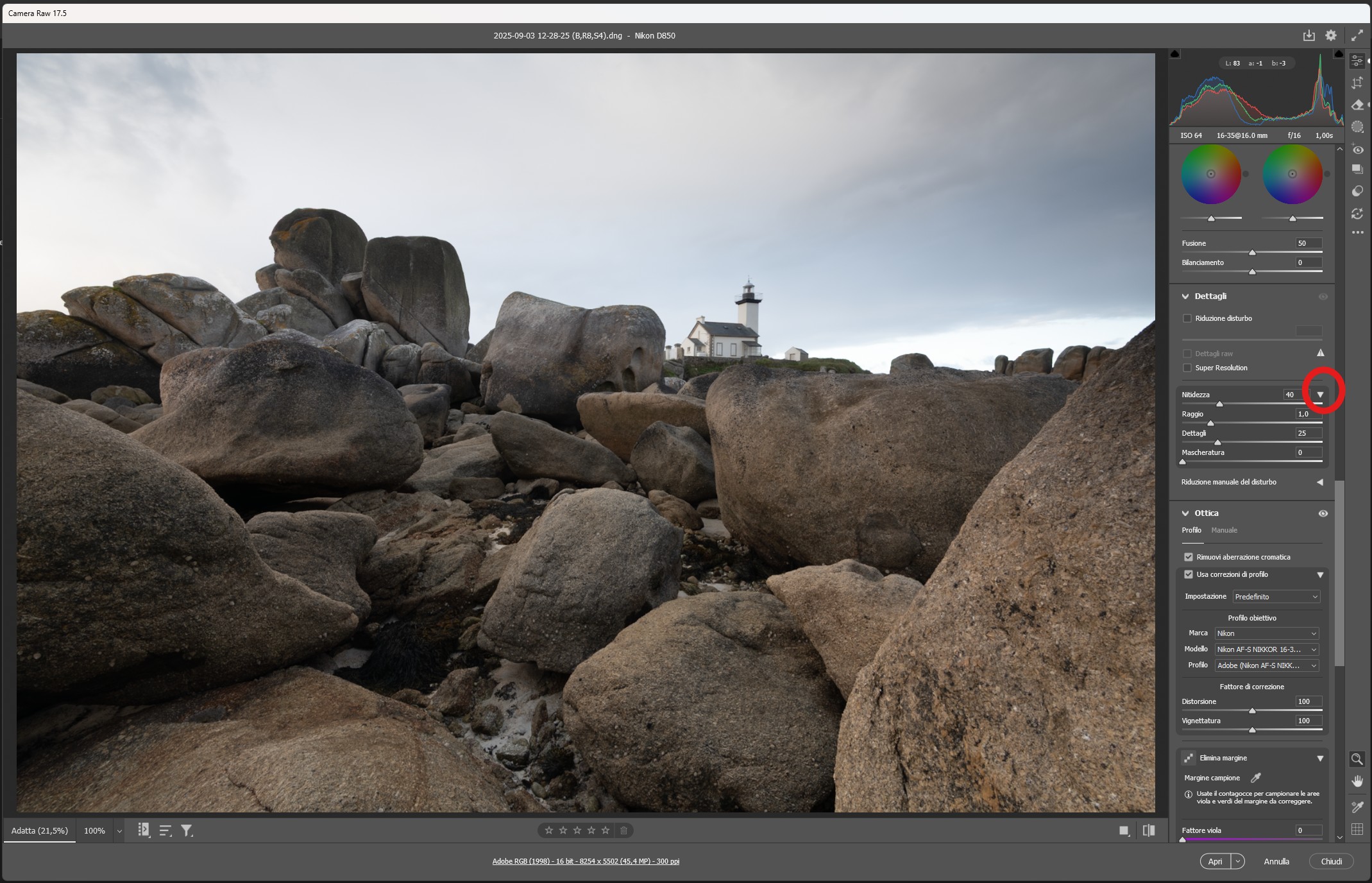Open the Impostazione Predefinito dropdown
This screenshot has height=883, width=1372.
coord(1276,597)
